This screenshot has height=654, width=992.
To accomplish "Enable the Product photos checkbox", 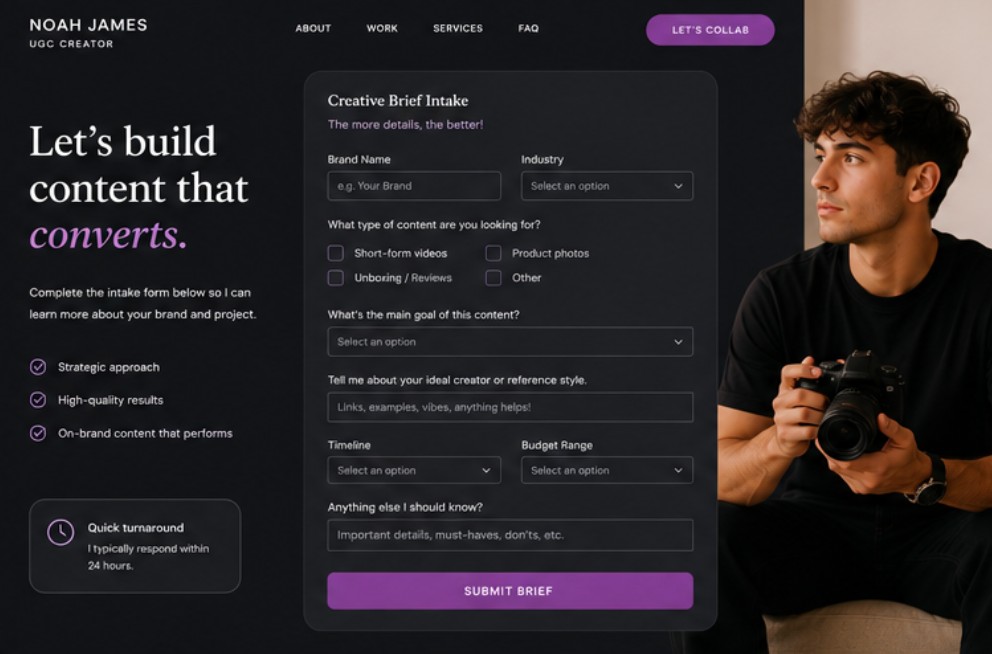I will 493,253.
